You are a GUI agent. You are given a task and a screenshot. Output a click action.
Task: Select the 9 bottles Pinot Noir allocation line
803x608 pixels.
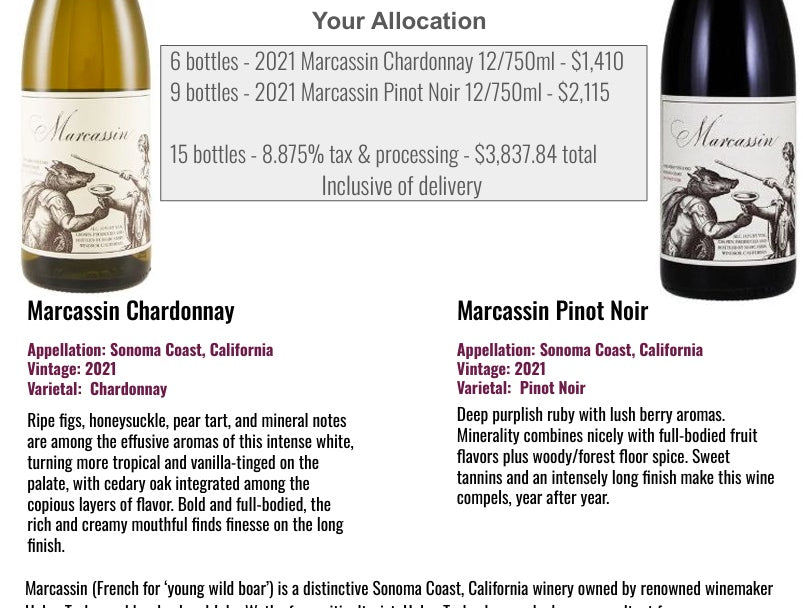pyautogui.click(x=390, y=93)
